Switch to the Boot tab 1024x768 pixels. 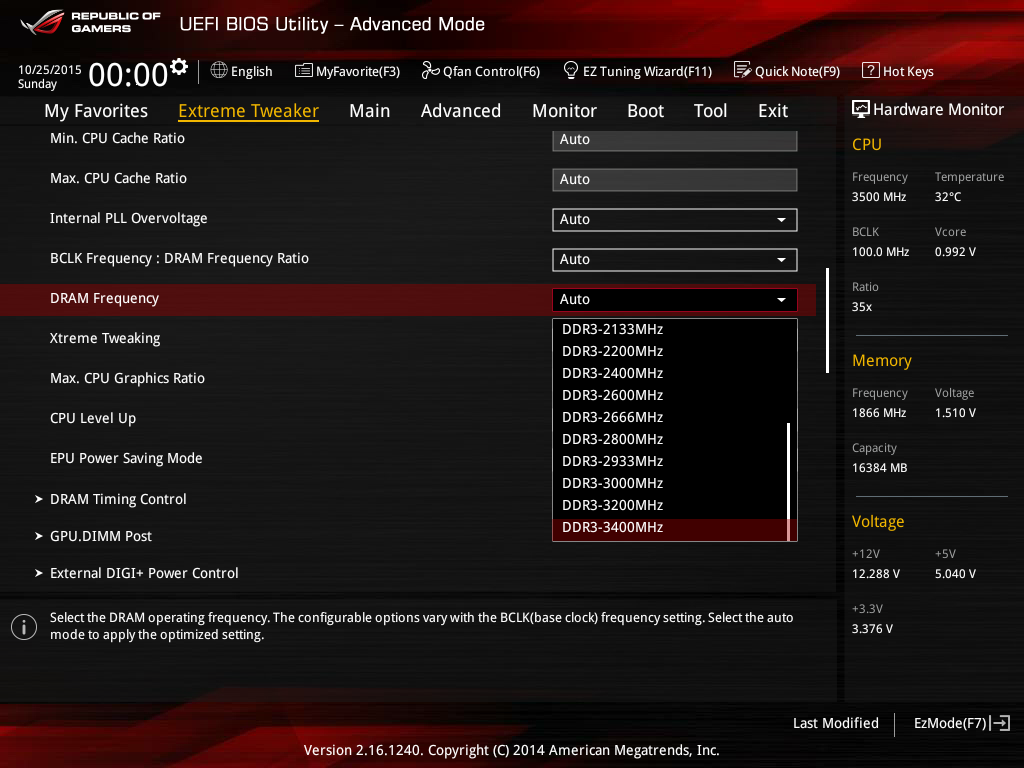pyautogui.click(x=645, y=111)
